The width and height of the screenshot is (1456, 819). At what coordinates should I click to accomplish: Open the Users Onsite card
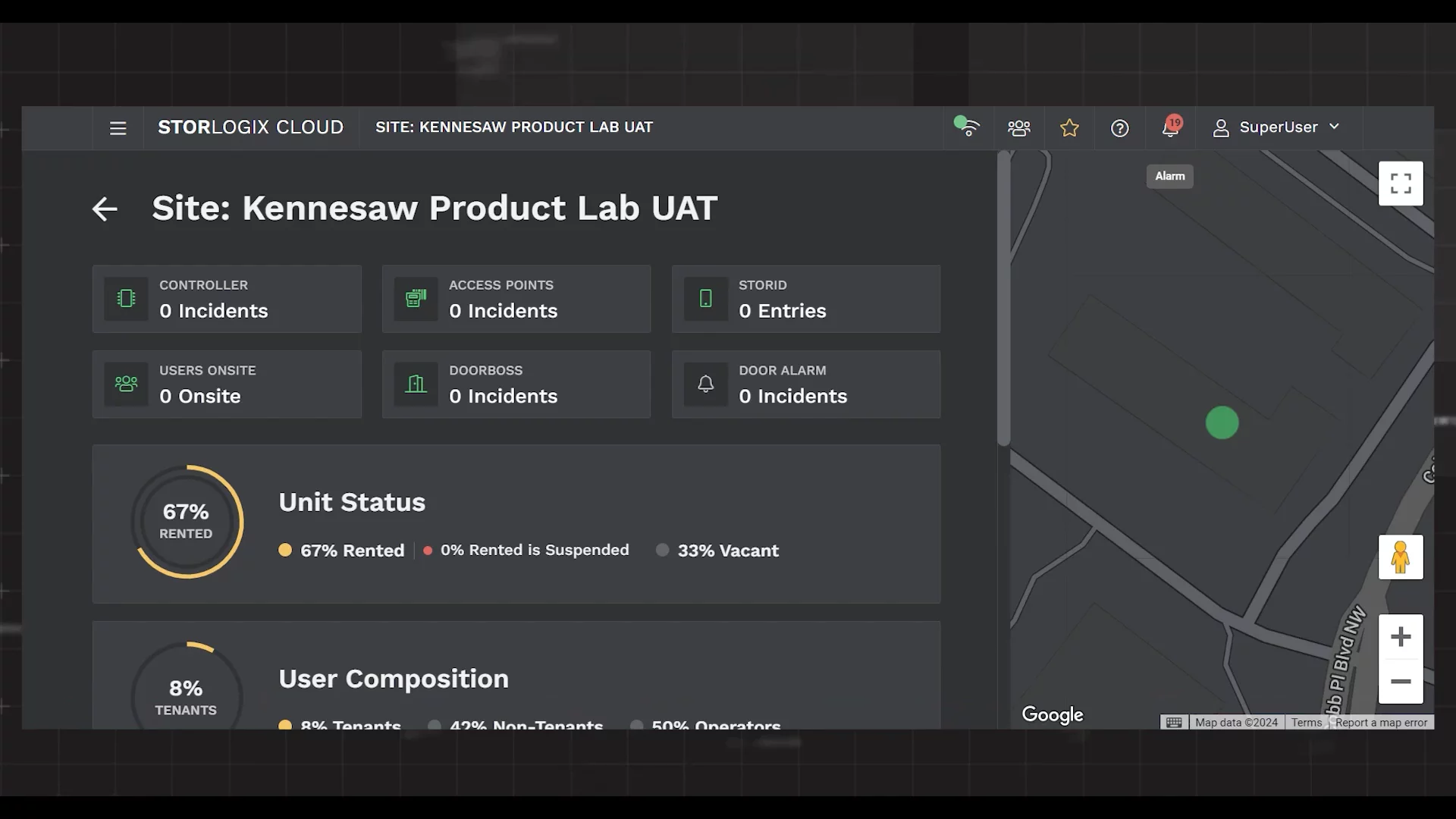[x=227, y=384]
